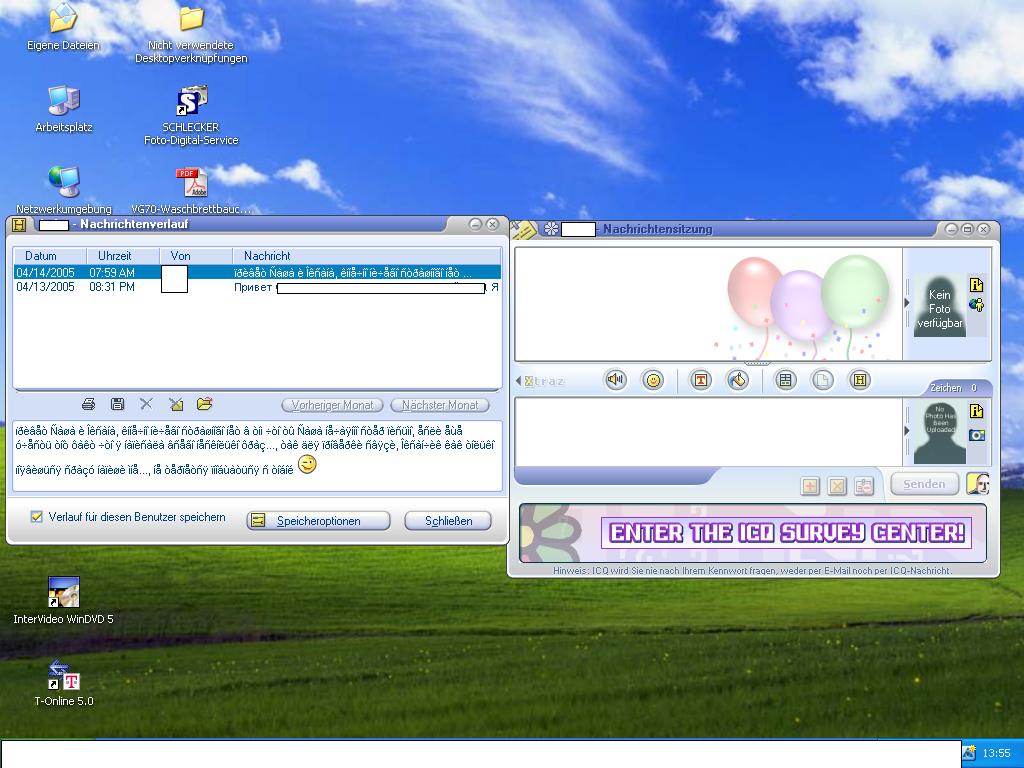Click the Nachricht column header
The width and height of the screenshot is (1024, 768).
tap(267, 256)
